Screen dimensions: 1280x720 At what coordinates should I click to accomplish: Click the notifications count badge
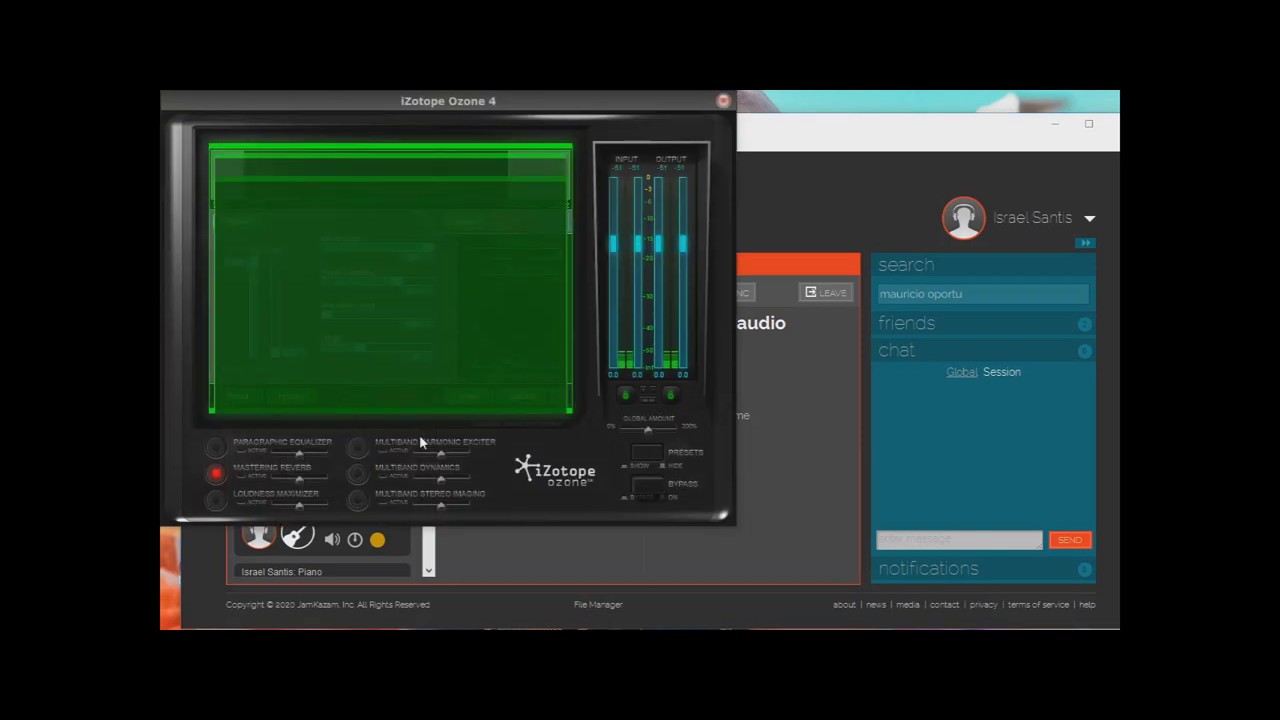pyautogui.click(x=1085, y=570)
